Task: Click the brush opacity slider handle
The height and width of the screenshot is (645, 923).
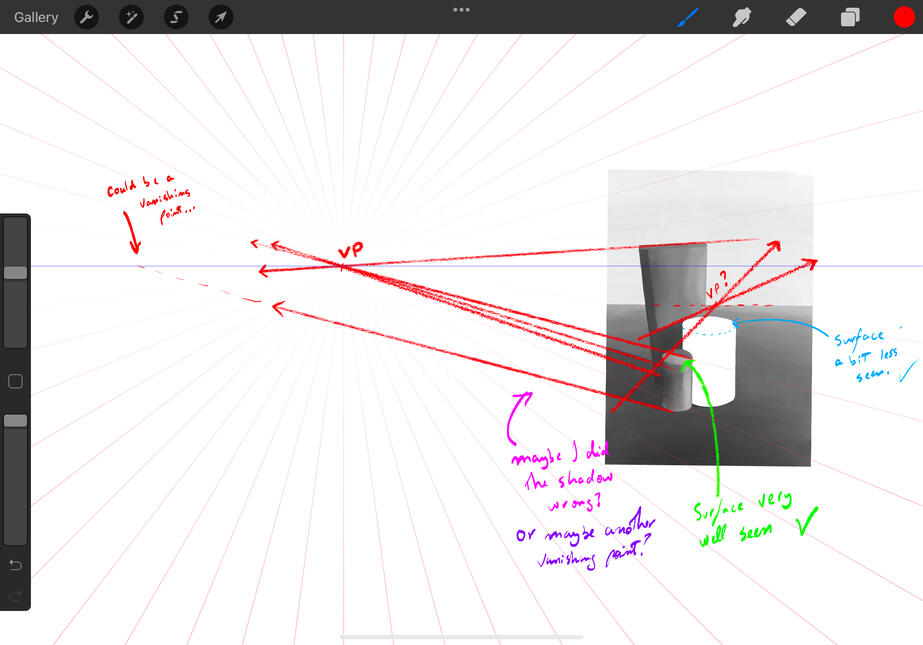Action: pyautogui.click(x=16, y=421)
